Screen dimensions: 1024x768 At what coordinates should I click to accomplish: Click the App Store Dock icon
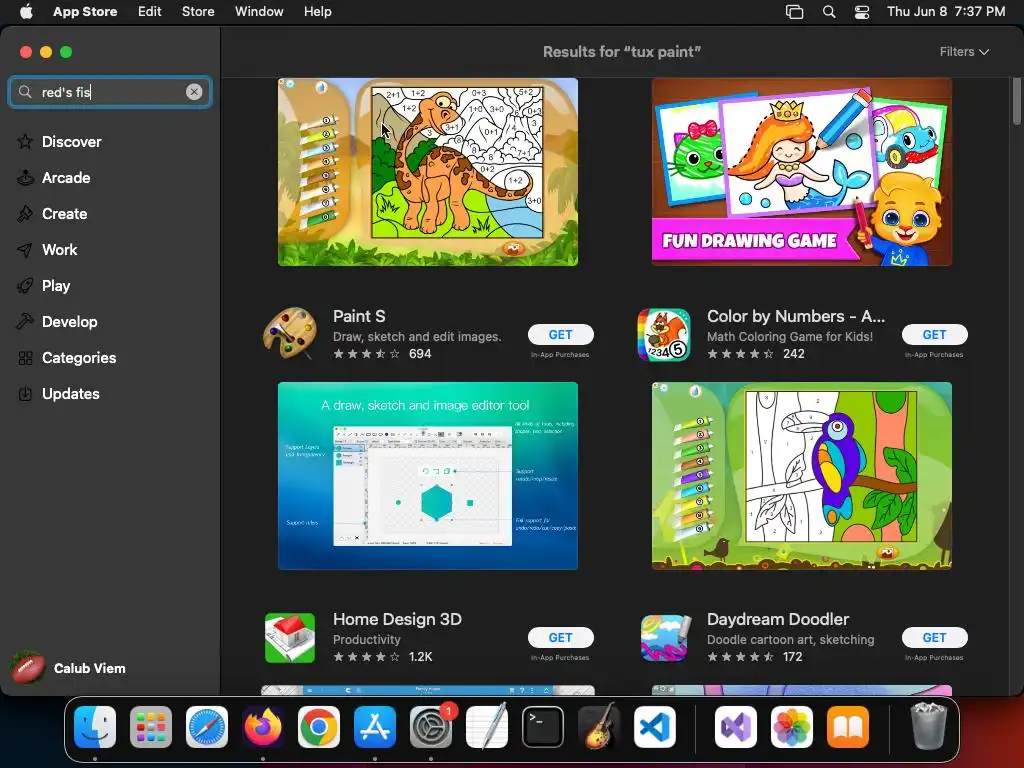375,727
